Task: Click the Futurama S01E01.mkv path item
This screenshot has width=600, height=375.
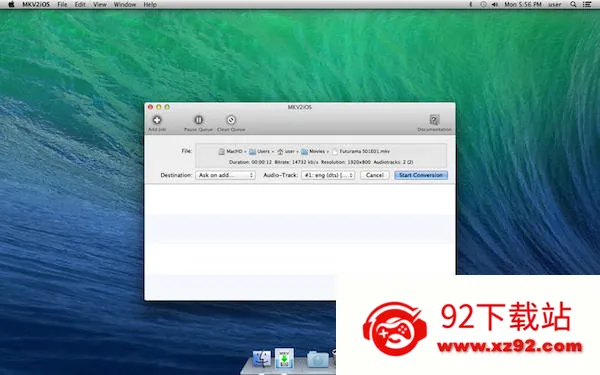Action: (361, 152)
